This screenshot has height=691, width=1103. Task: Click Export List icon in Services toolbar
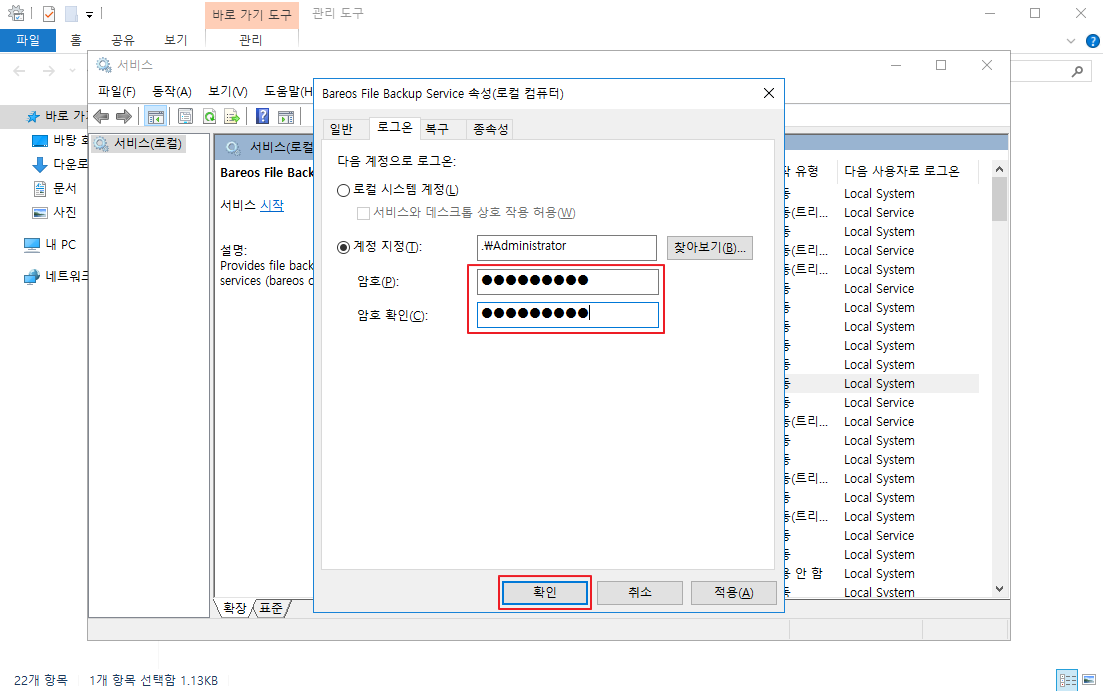[x=232, y=116]
